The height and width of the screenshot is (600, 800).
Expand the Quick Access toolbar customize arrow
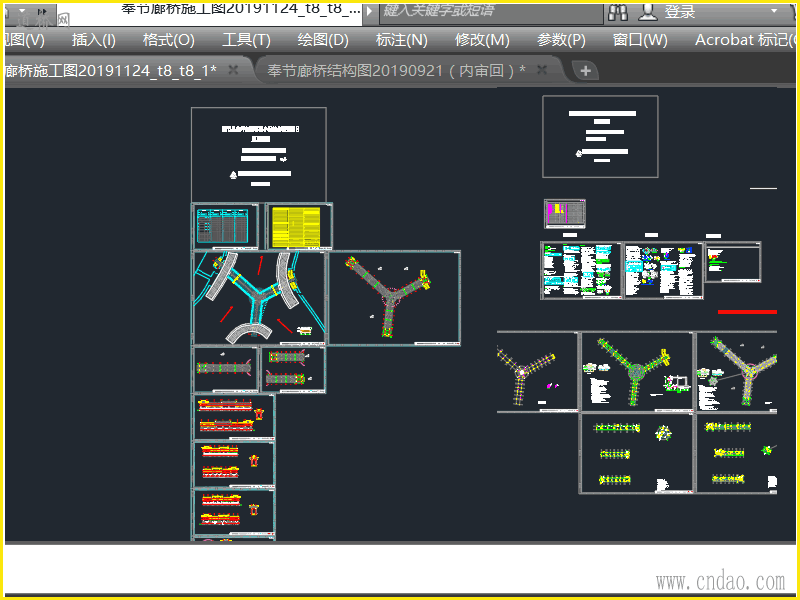(22, 10)
